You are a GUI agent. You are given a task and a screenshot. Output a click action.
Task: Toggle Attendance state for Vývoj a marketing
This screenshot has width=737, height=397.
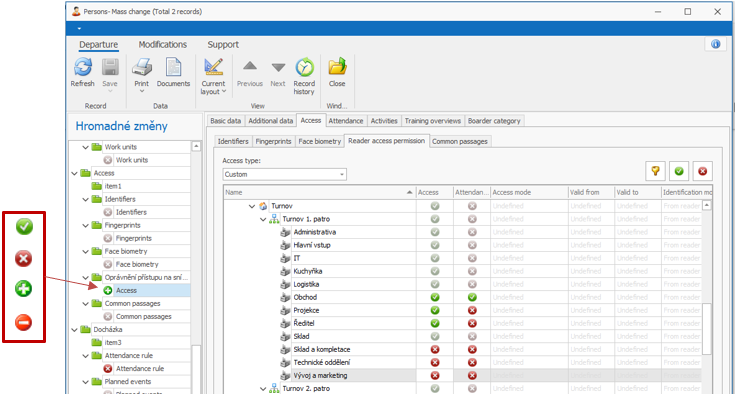pyautogui.click(x=472, y=376)
